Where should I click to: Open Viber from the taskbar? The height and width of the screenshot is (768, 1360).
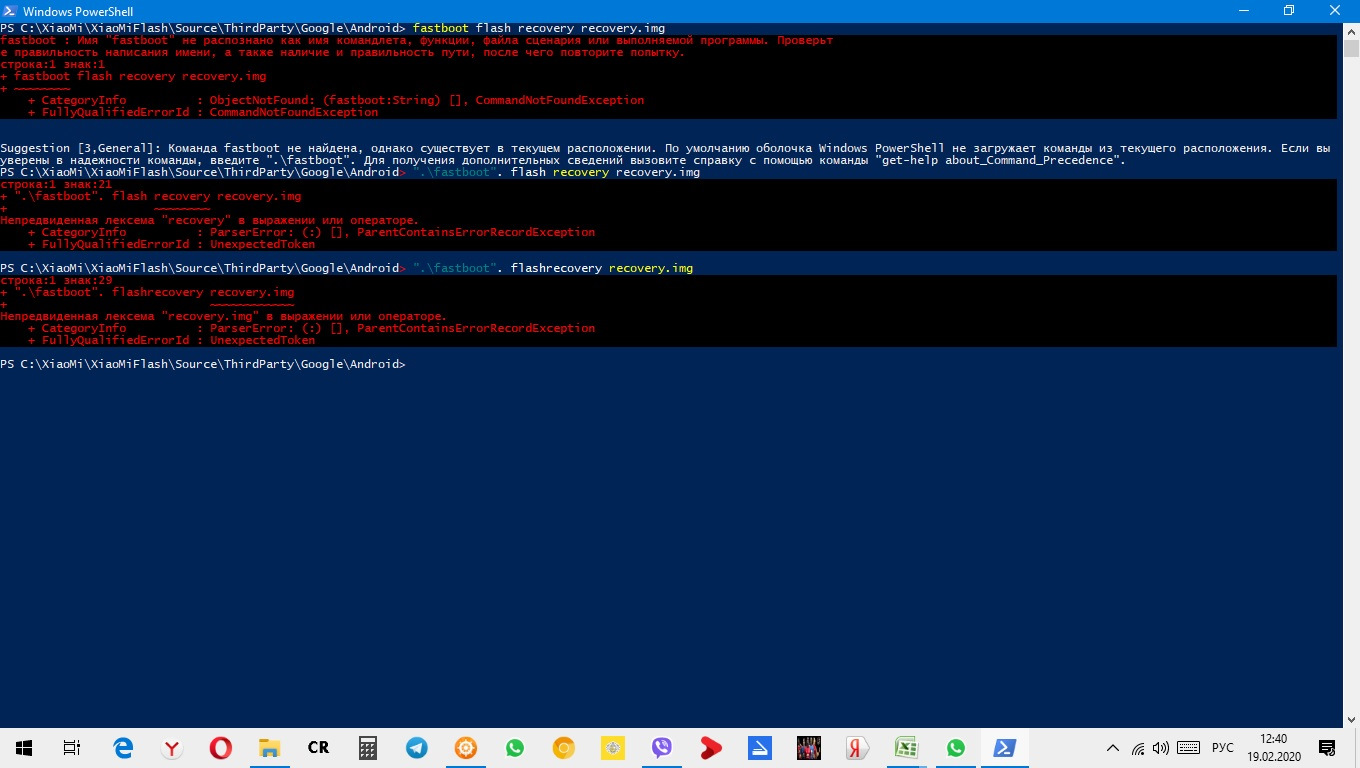click(662, 747)
